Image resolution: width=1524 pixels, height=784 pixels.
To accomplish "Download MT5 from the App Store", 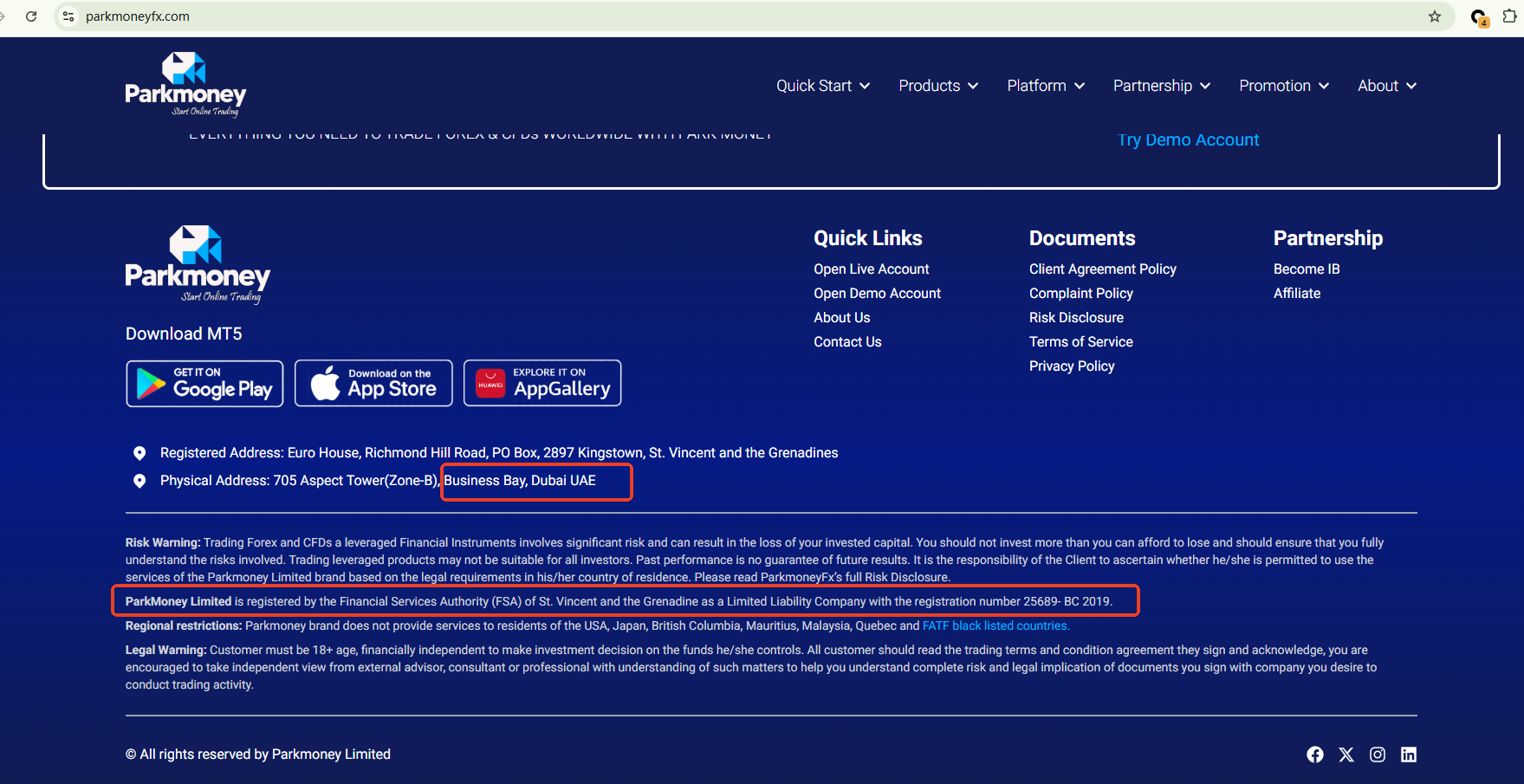I will [x=373, y=383].
